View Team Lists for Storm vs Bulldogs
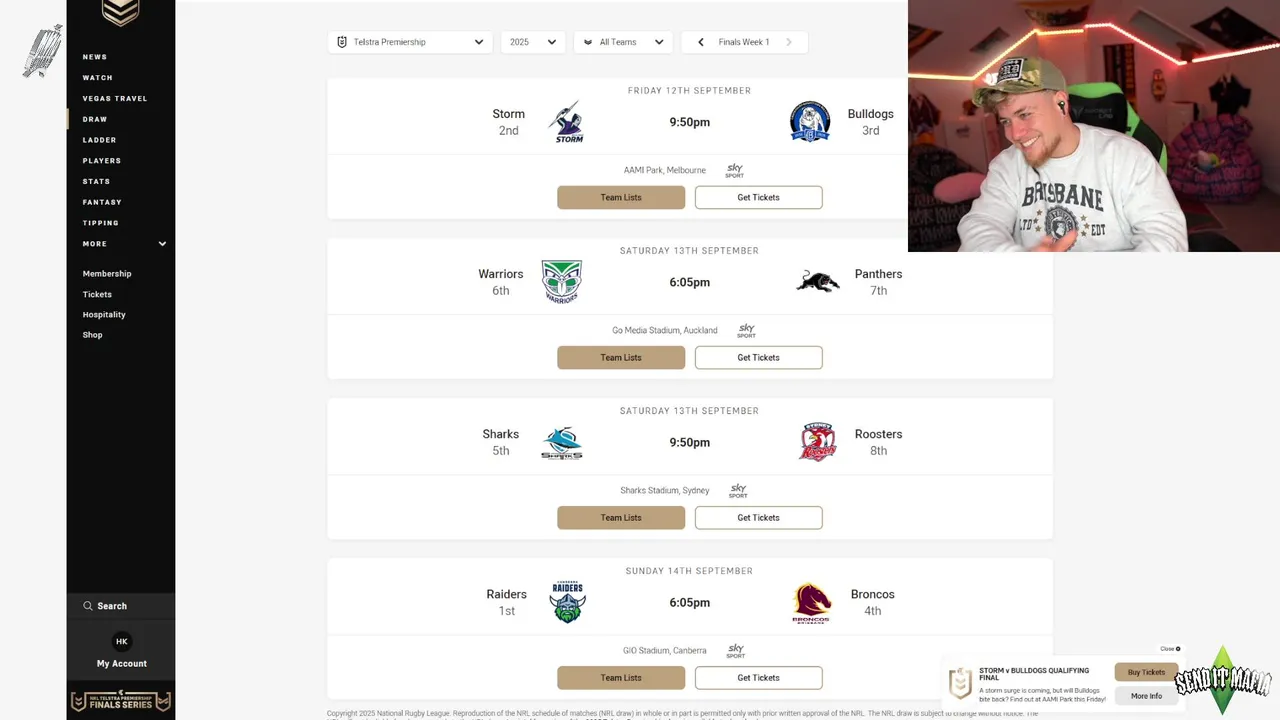The width and height of the screenshot is (1280, 720). coord(621,197)
